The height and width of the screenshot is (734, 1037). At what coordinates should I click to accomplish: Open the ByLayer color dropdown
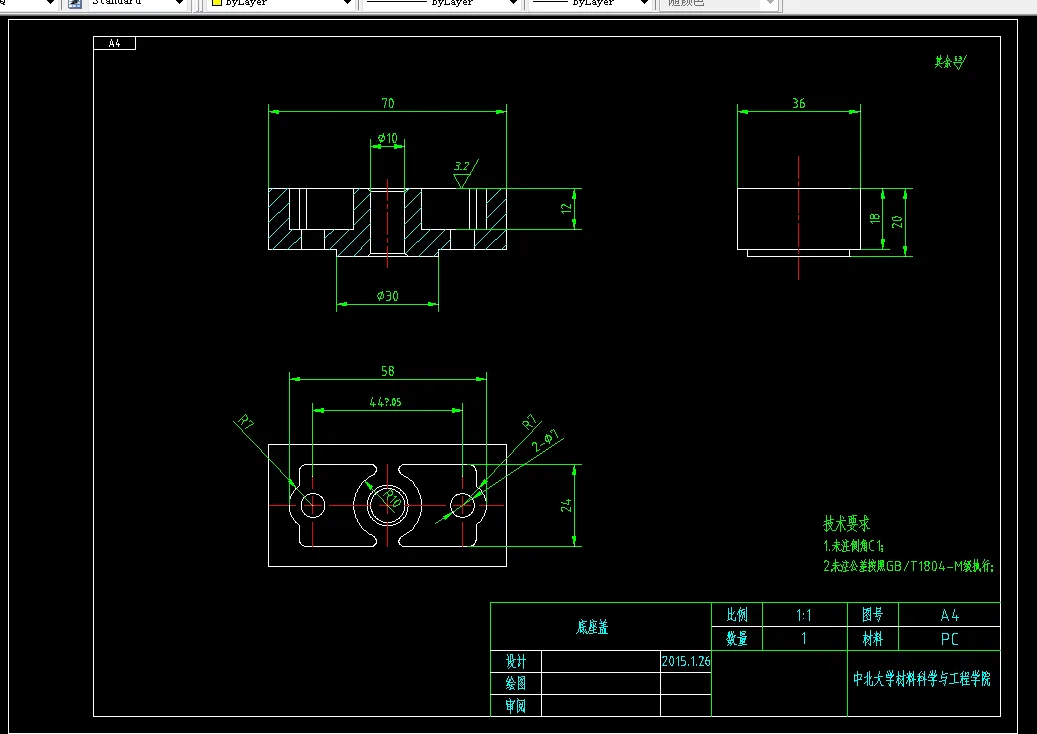pyautogui.click(x=280, y=5)
